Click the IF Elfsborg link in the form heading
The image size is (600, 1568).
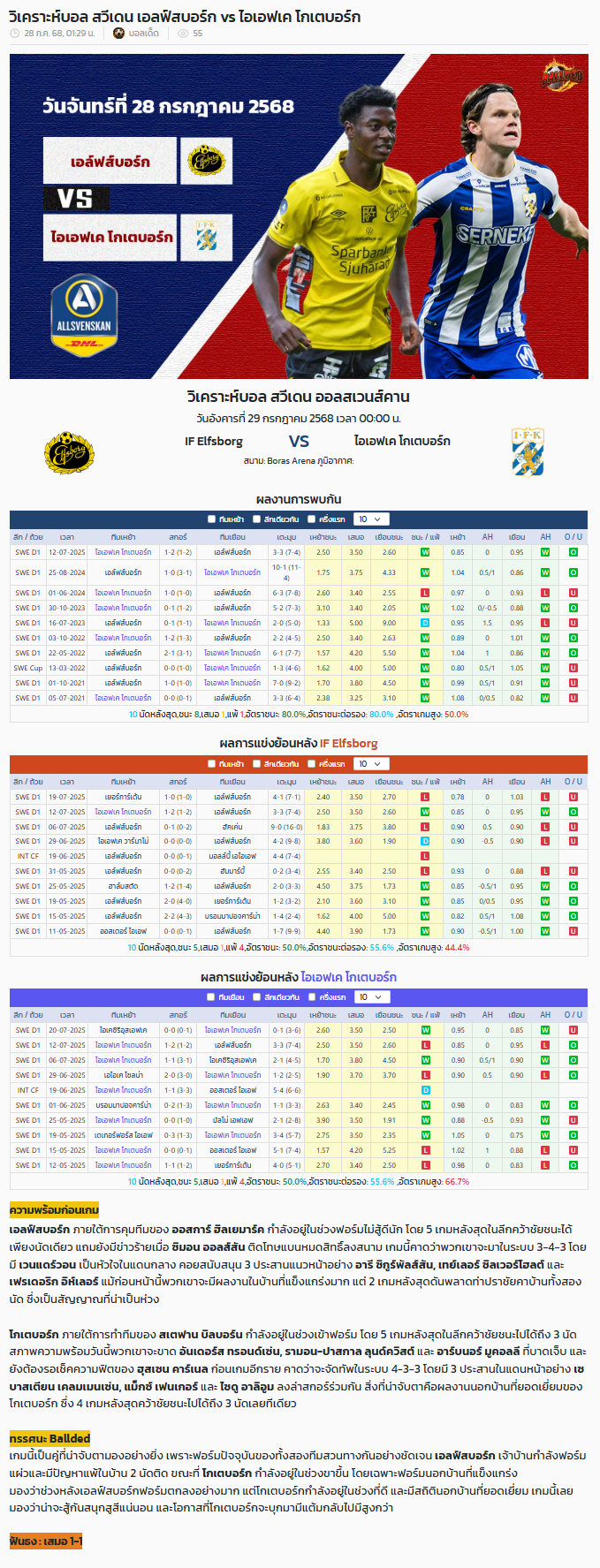[x=348, y=744]
